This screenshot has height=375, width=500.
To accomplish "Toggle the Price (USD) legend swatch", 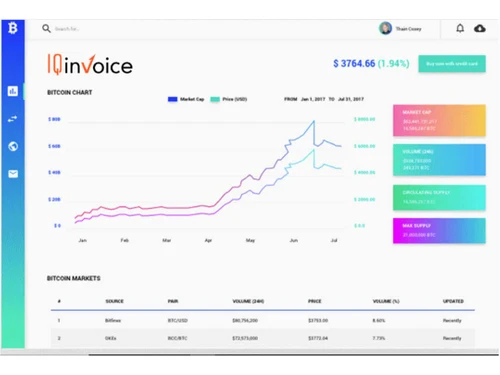I will tap(215, 99).
